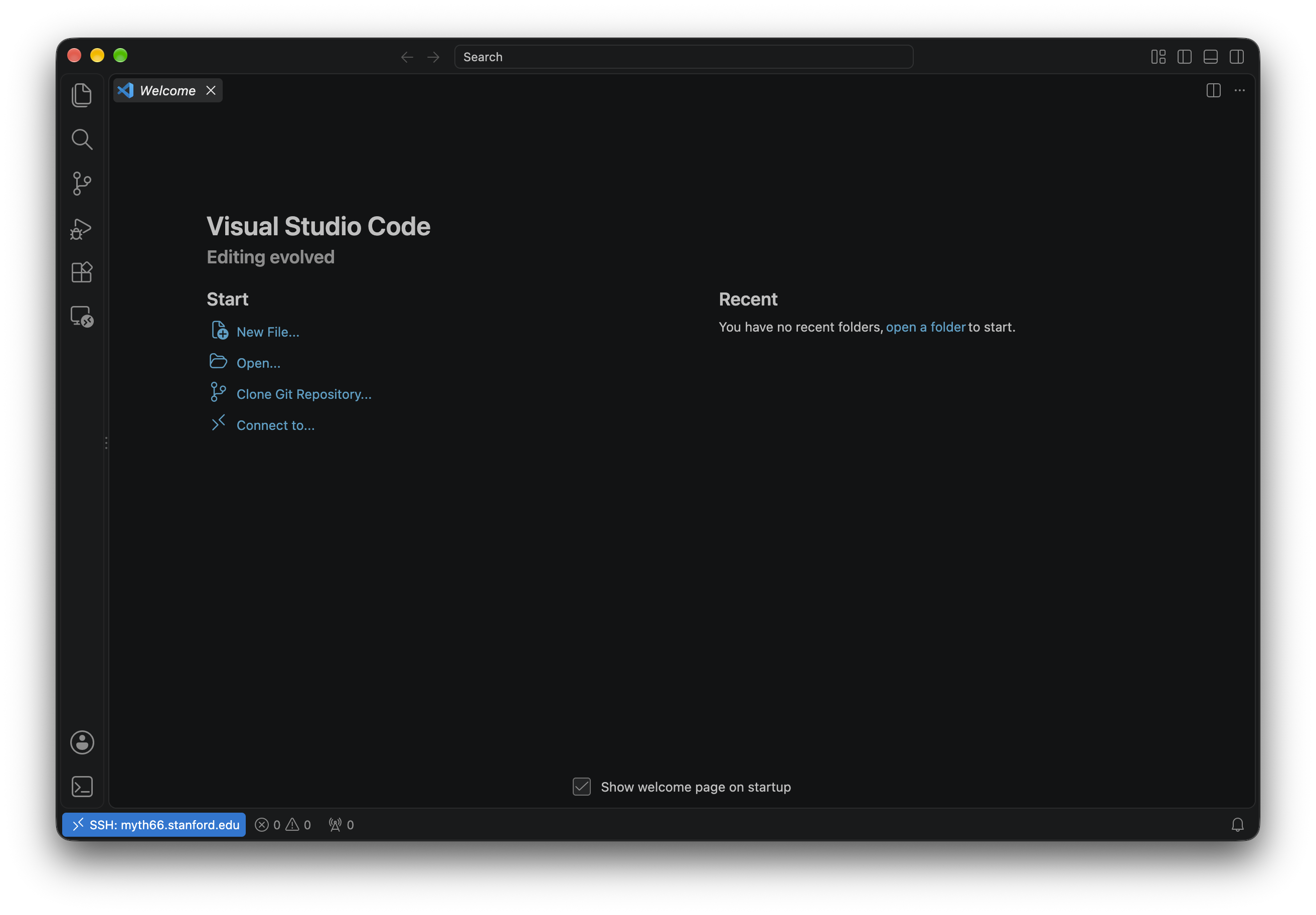
Task: Click SSH: myth66.stanford.edu remote indicator
Action: (x=154, y=824)
